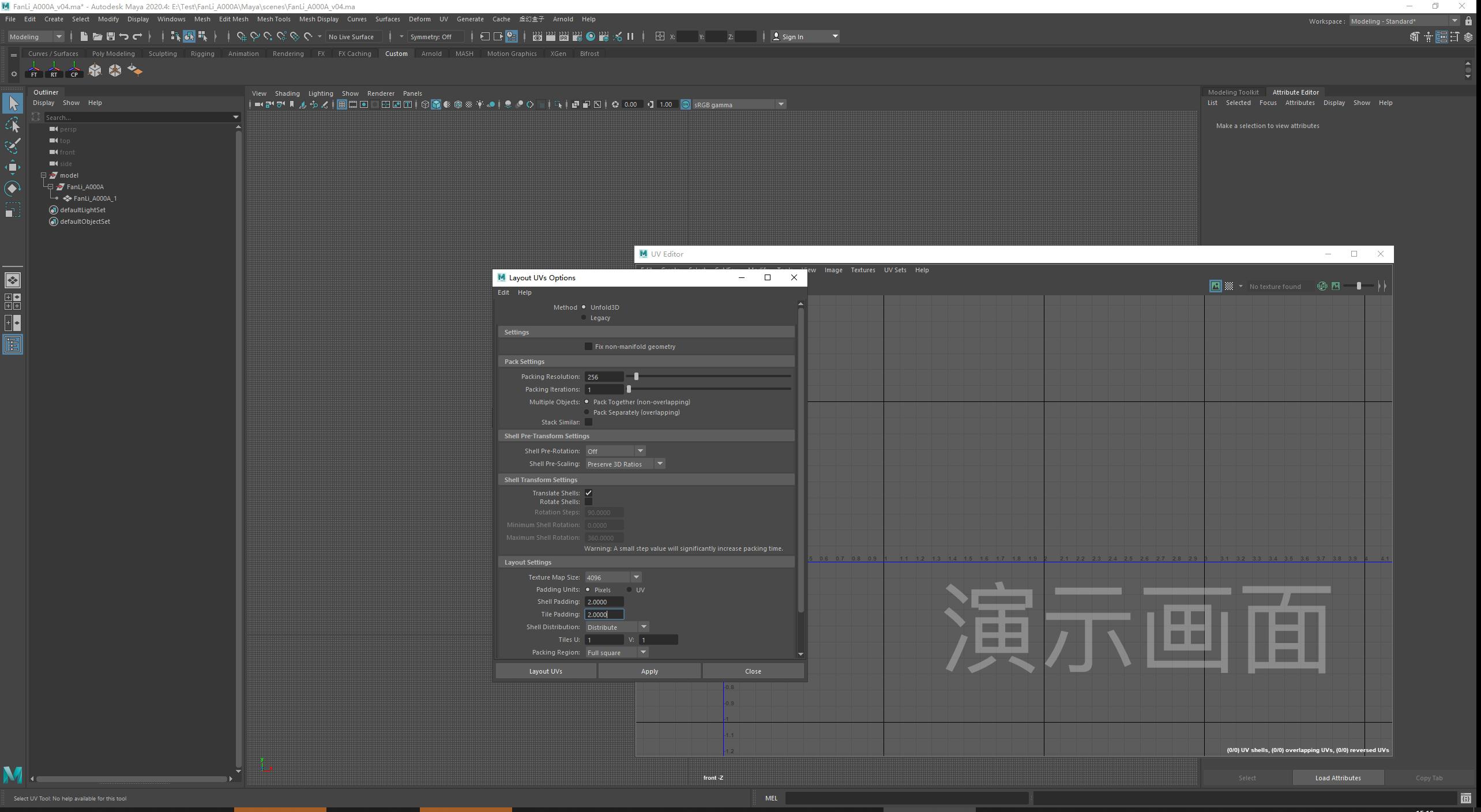Screen dimensions: 1481x812
Task: Click the Layout UVs button
Action: coord(546,671)
